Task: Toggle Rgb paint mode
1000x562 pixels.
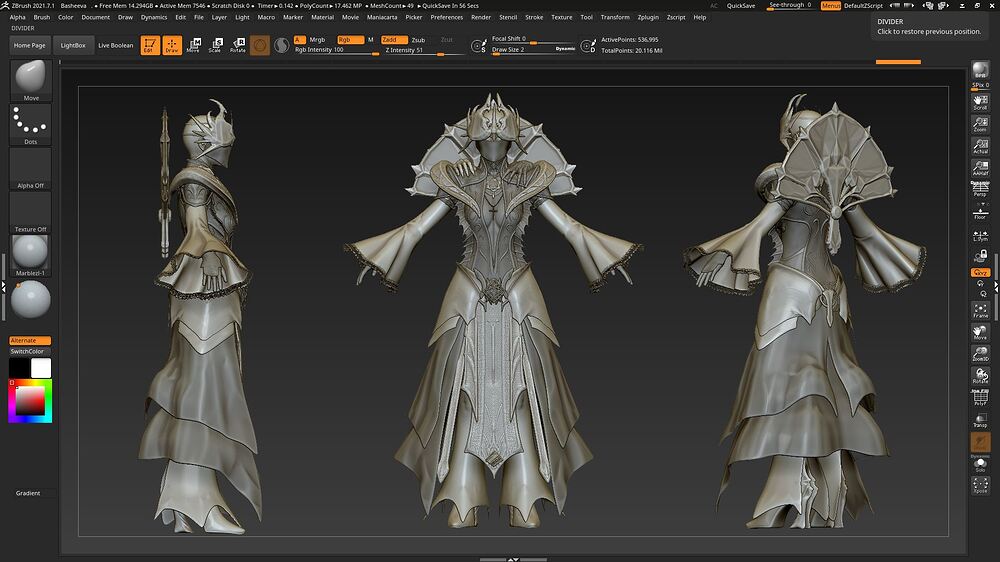Action: 350,40
